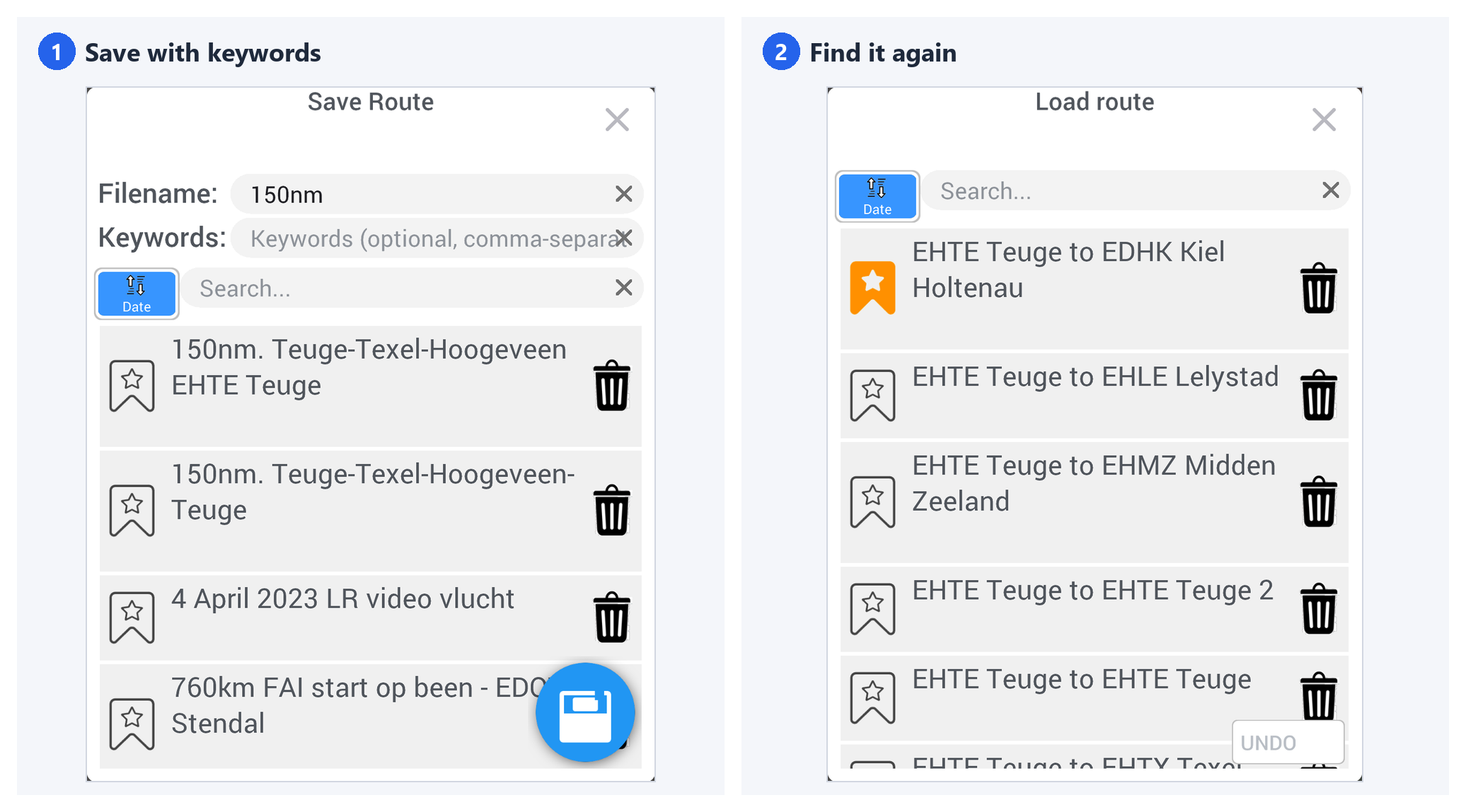Bookmark the route named exactly EHTE Teuge to EHTE Teuge
Image resolution: width=1466 pixels, height=812 pixels.
872,698
